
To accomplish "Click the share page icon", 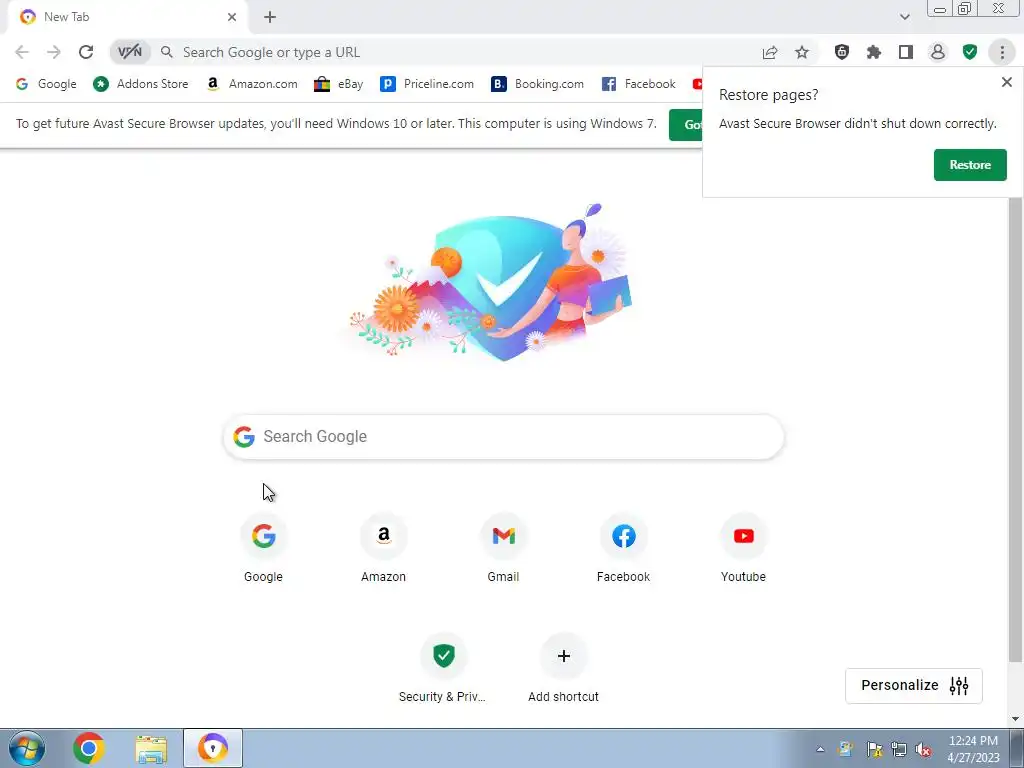I will click(x=770, y=52).
